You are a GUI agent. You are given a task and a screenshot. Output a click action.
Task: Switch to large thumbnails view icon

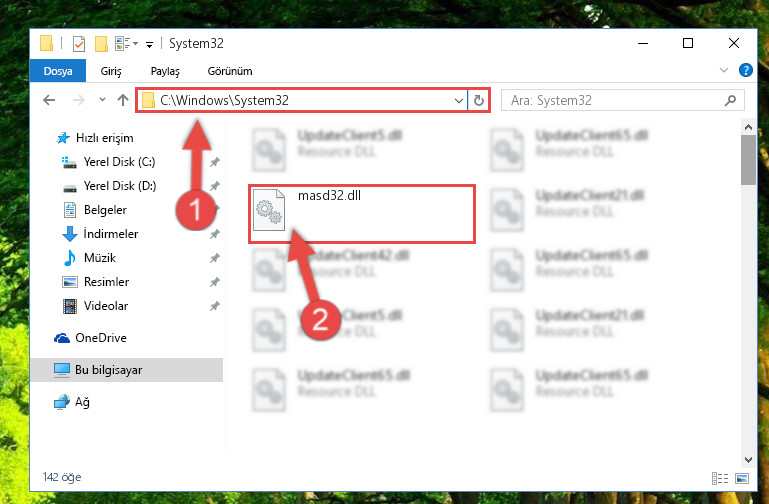point(742,478)
